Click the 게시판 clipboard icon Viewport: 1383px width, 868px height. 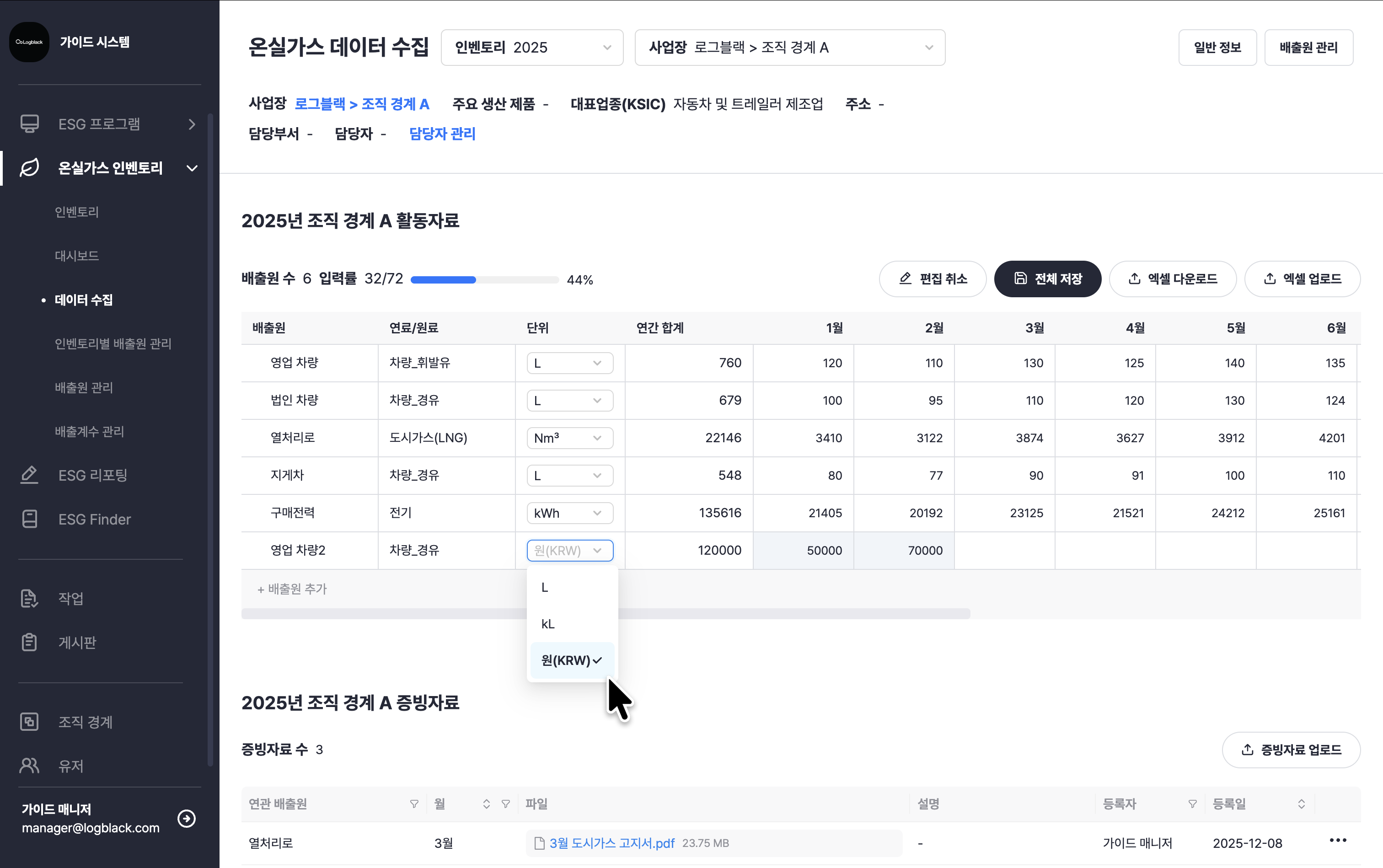click(x=29, y=642)
